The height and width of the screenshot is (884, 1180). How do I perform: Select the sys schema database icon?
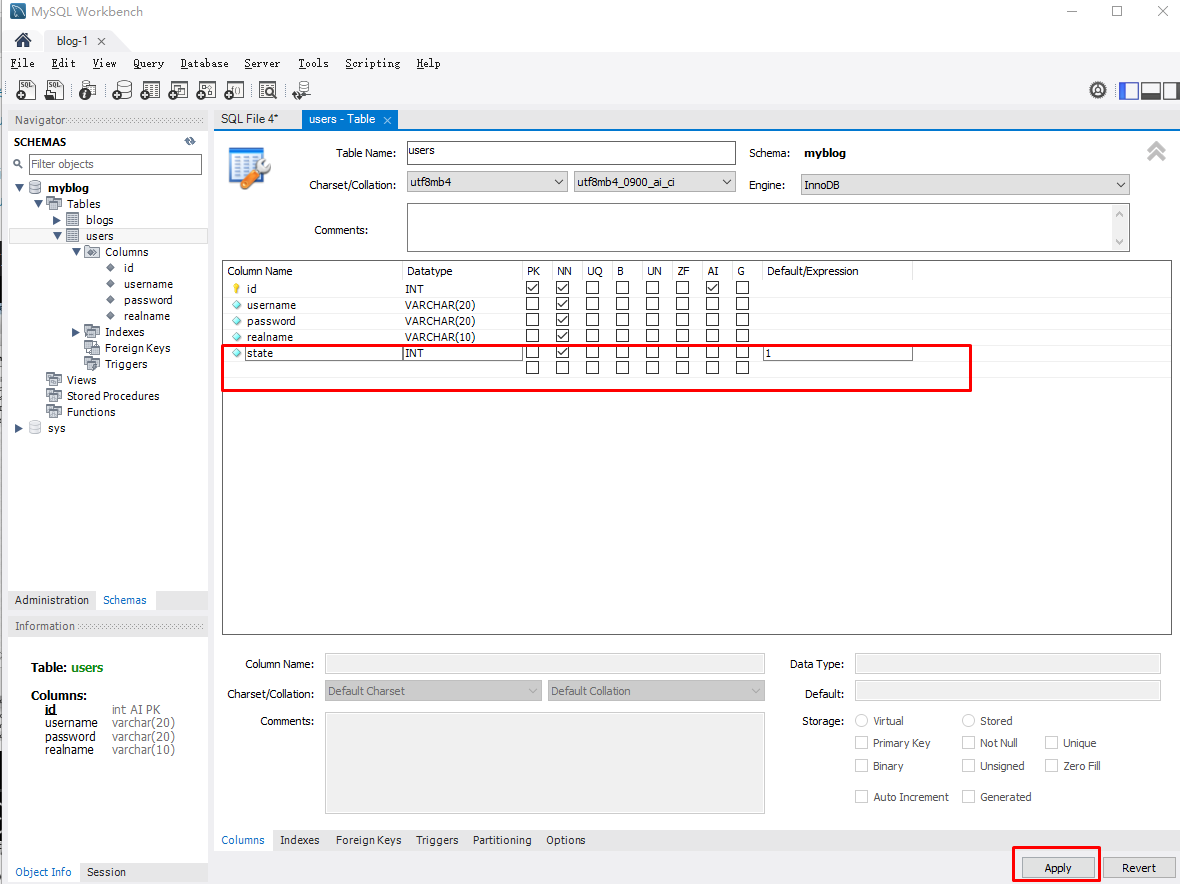point(35,427)
